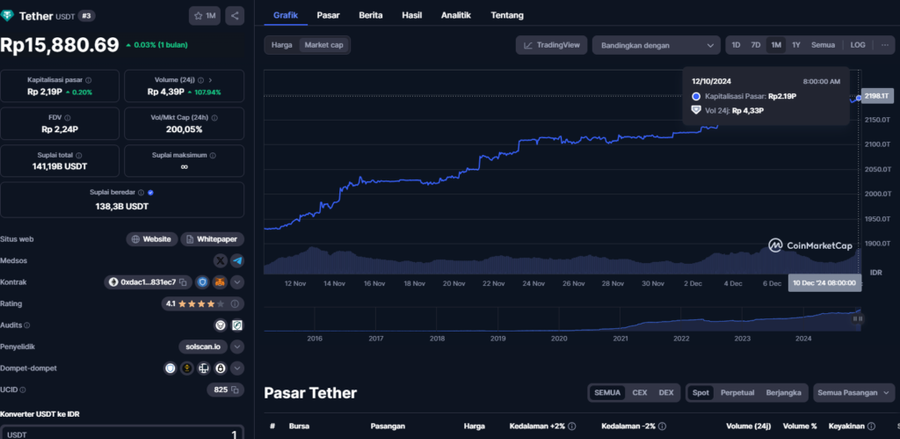
Task: Open the TradingView chart button
Action: point(552,45)
